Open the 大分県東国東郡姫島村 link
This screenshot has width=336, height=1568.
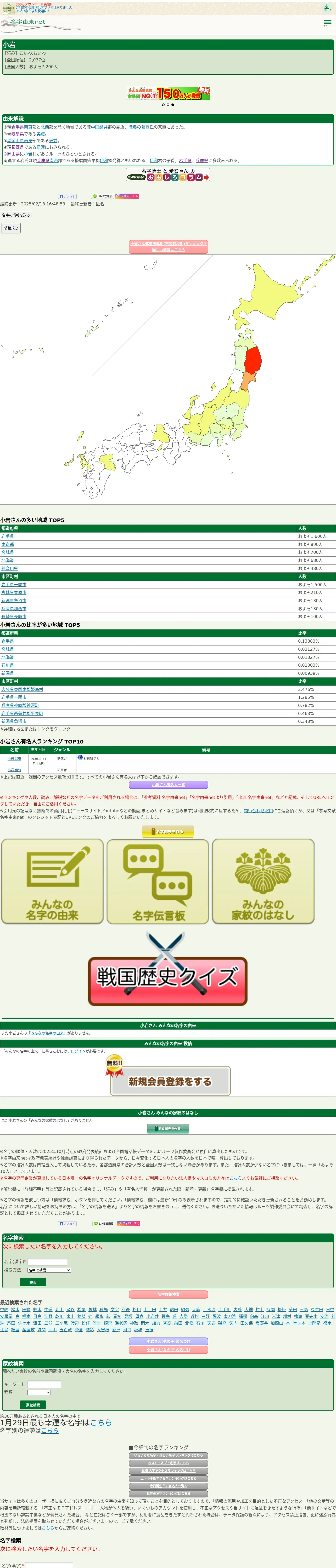click(x=22, y=690)
